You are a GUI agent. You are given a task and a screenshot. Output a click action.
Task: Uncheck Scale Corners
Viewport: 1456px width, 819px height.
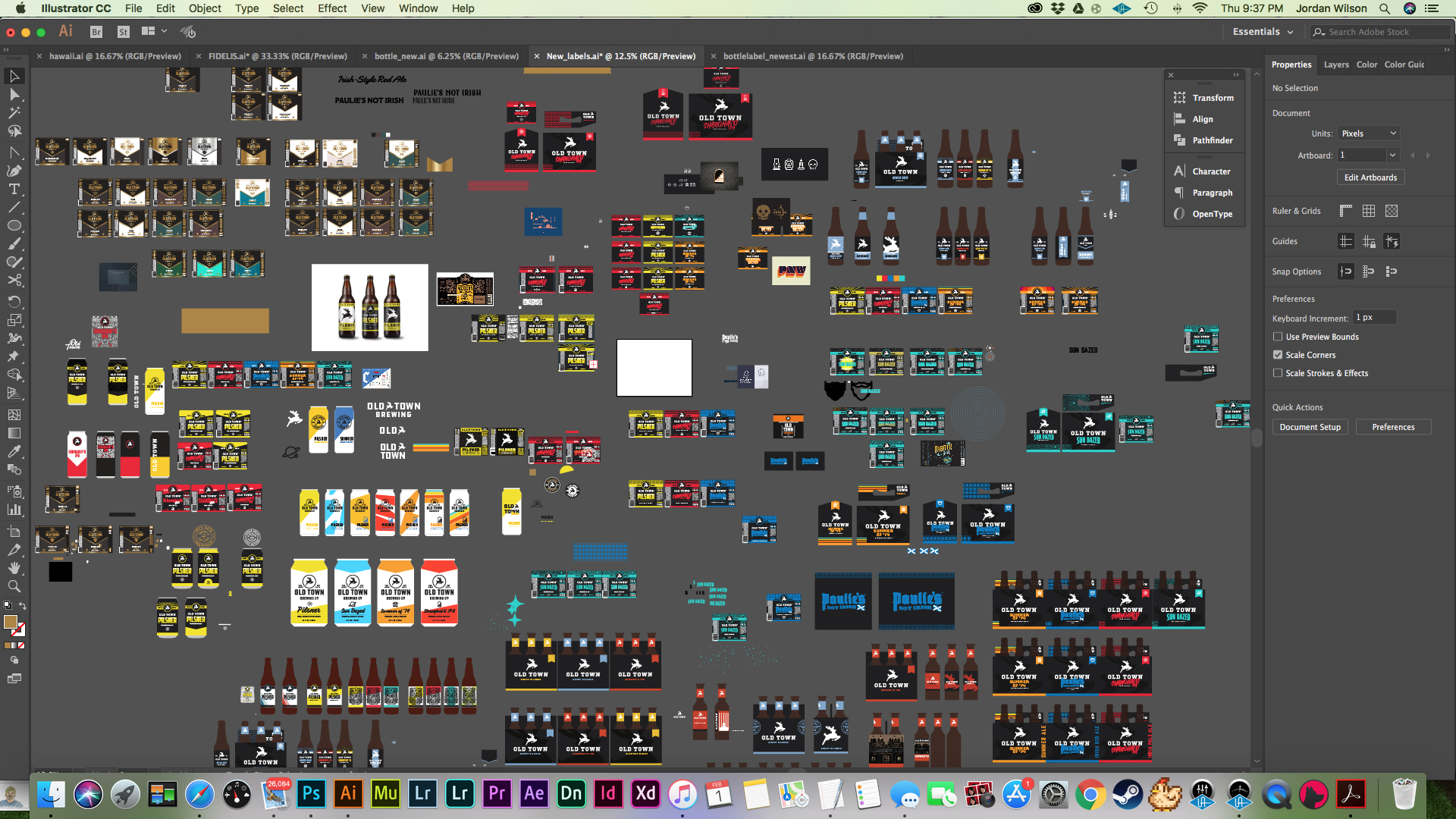pos(1278,355)
